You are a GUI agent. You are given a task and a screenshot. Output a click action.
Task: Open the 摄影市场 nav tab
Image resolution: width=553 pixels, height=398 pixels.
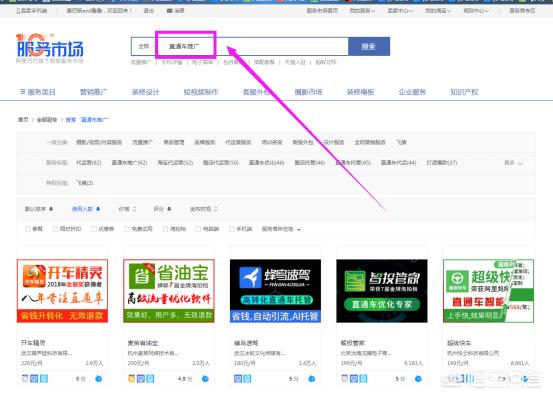309,92
